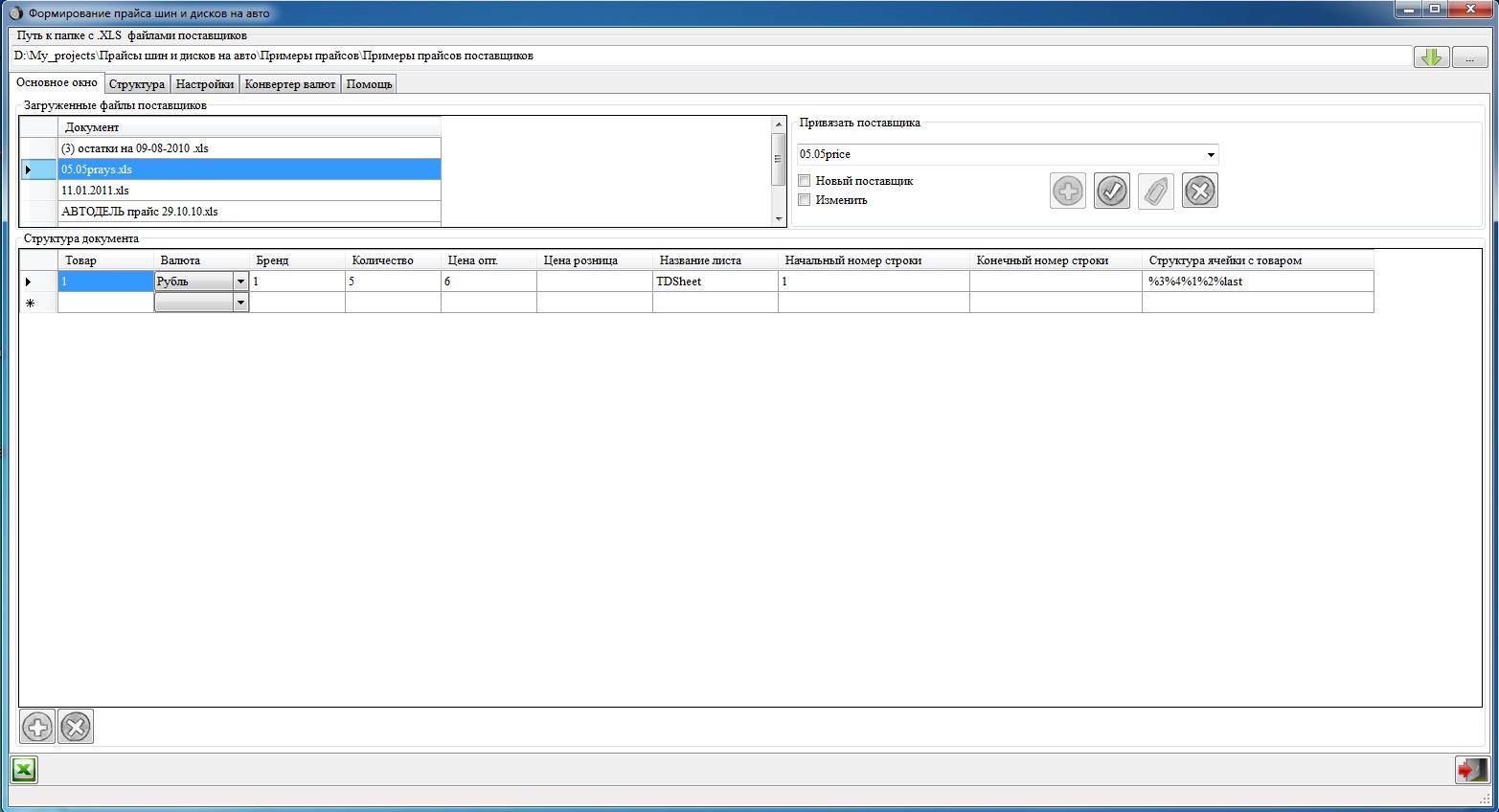
Task: Click the row selector of the 05.05prays.xls row
Action: pyautogui.click(x=38, y=169)
